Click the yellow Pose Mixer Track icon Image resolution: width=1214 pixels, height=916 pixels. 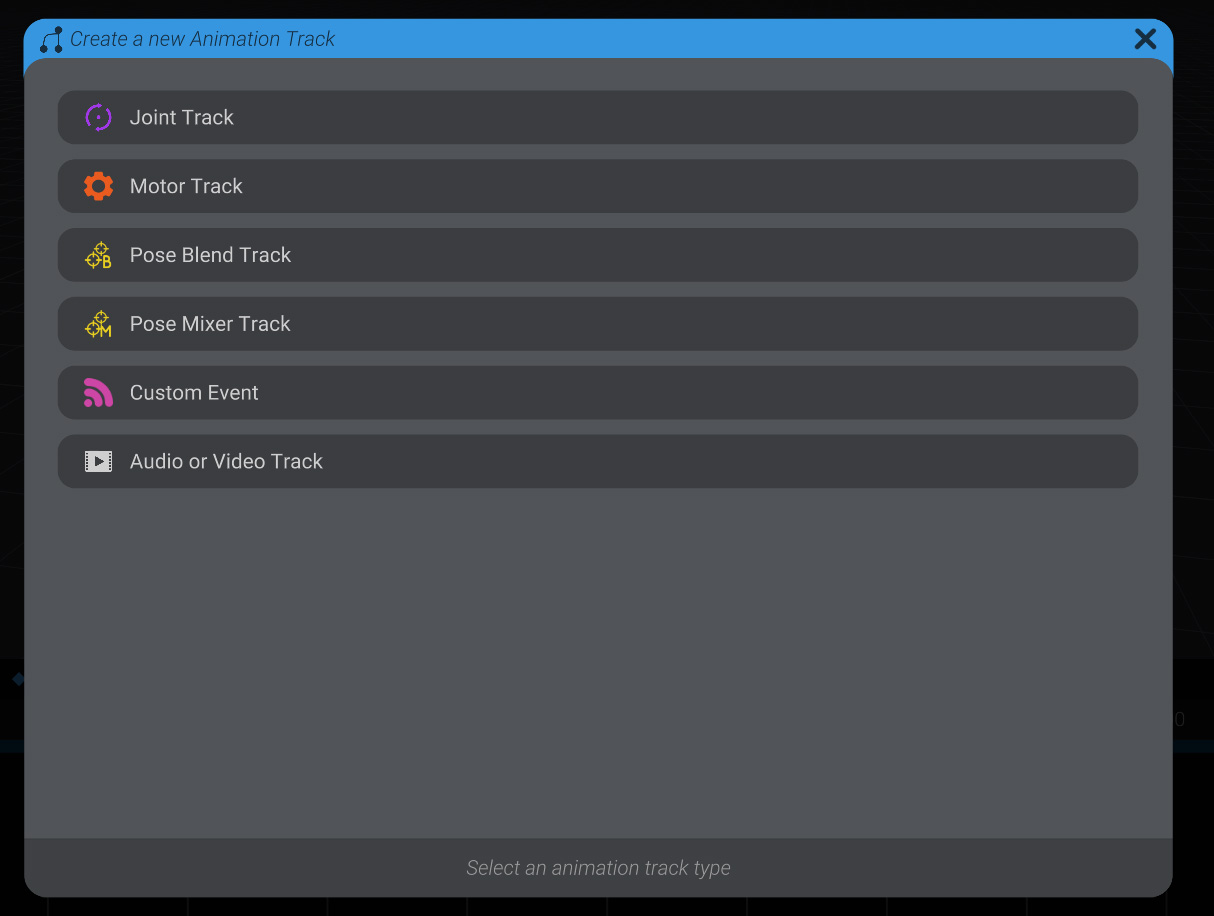coord(98,324)
